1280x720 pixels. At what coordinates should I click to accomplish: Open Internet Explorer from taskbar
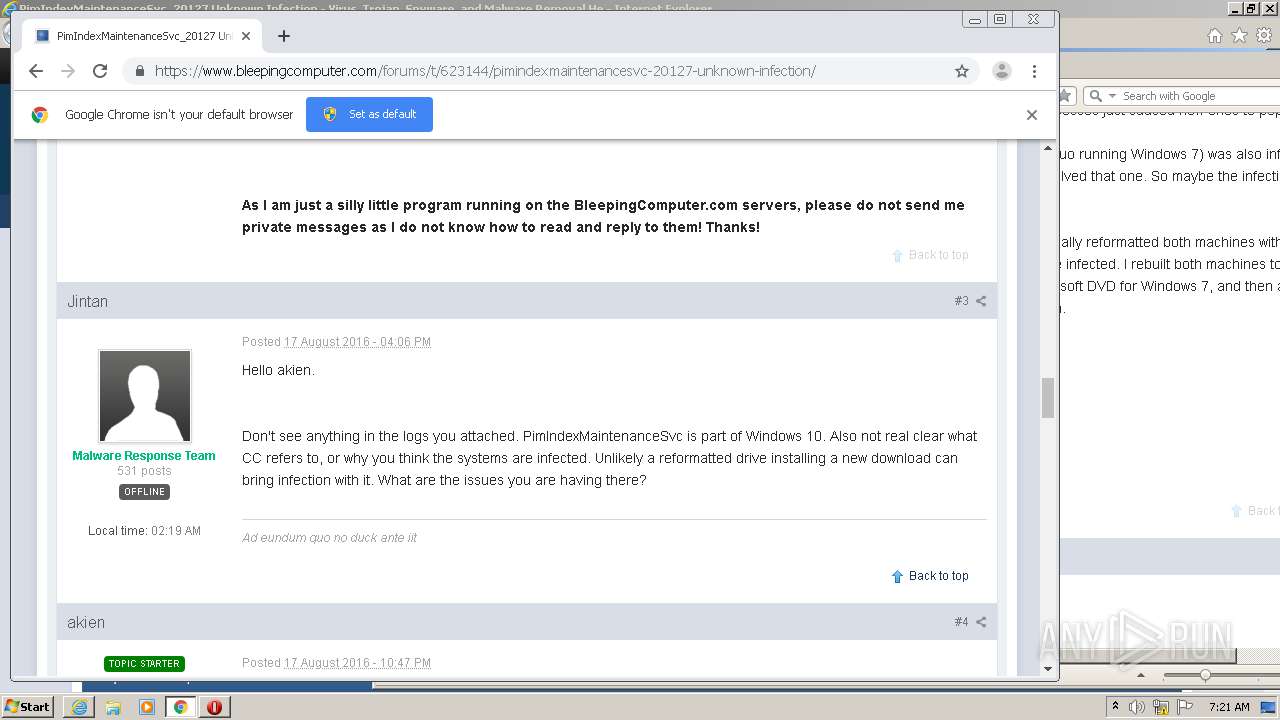click(x=79, y=707)
